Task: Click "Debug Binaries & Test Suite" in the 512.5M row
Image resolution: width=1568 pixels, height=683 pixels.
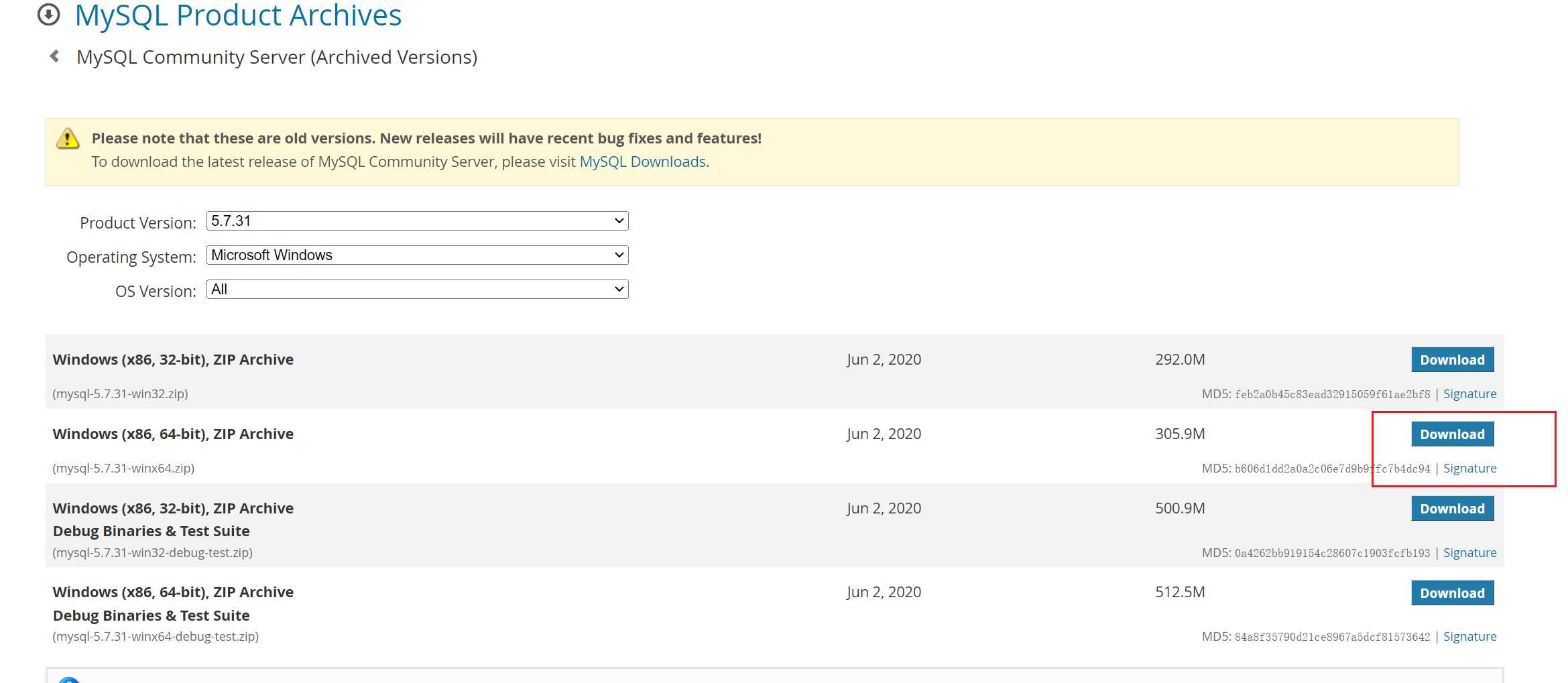Action: [152, 615]
